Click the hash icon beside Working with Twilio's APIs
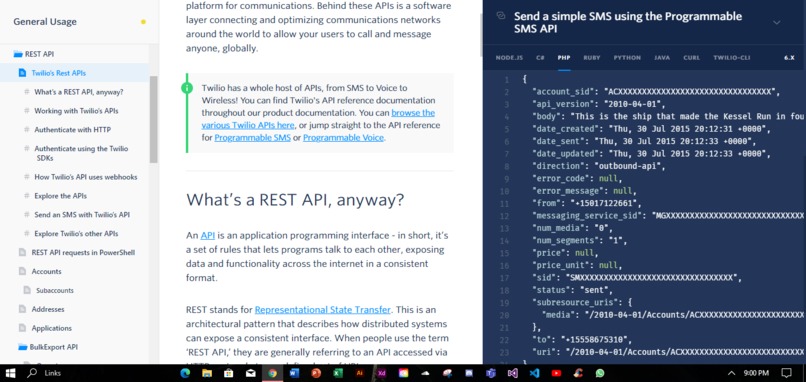806x382 pixels. (x=27, y=111)
